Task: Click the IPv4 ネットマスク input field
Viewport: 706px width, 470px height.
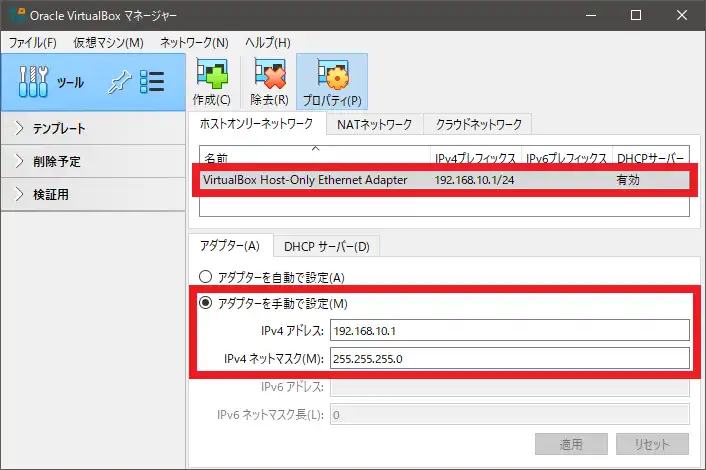Action: (x=510, y=358)
